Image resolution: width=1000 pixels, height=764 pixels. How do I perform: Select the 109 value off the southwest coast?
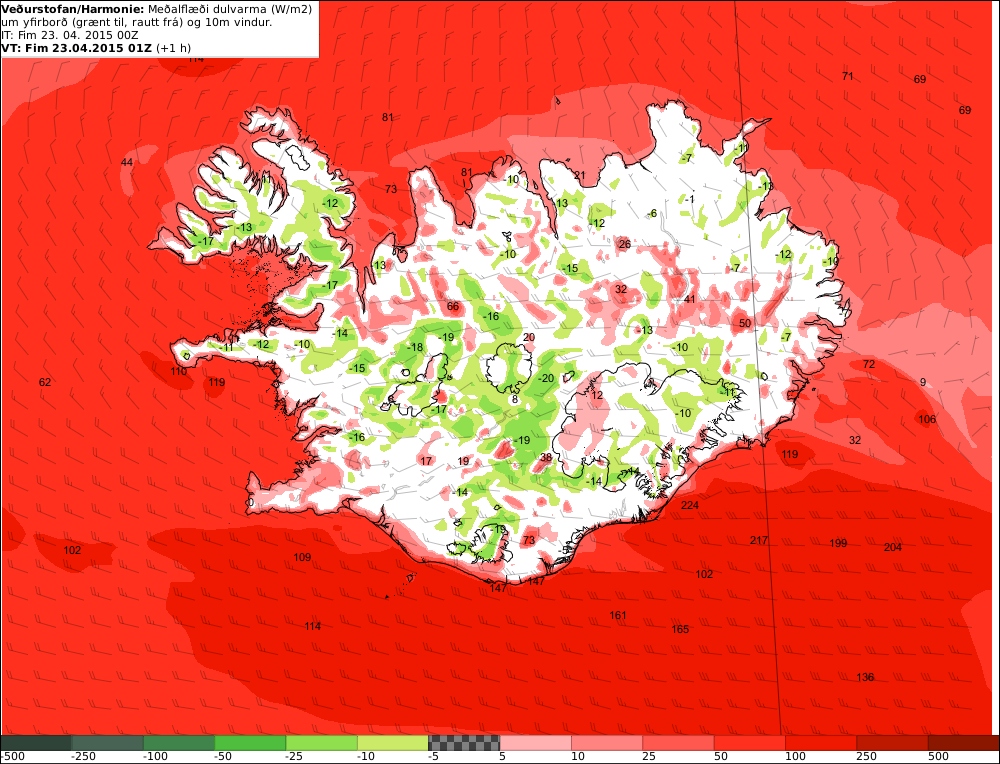point(302,557)
